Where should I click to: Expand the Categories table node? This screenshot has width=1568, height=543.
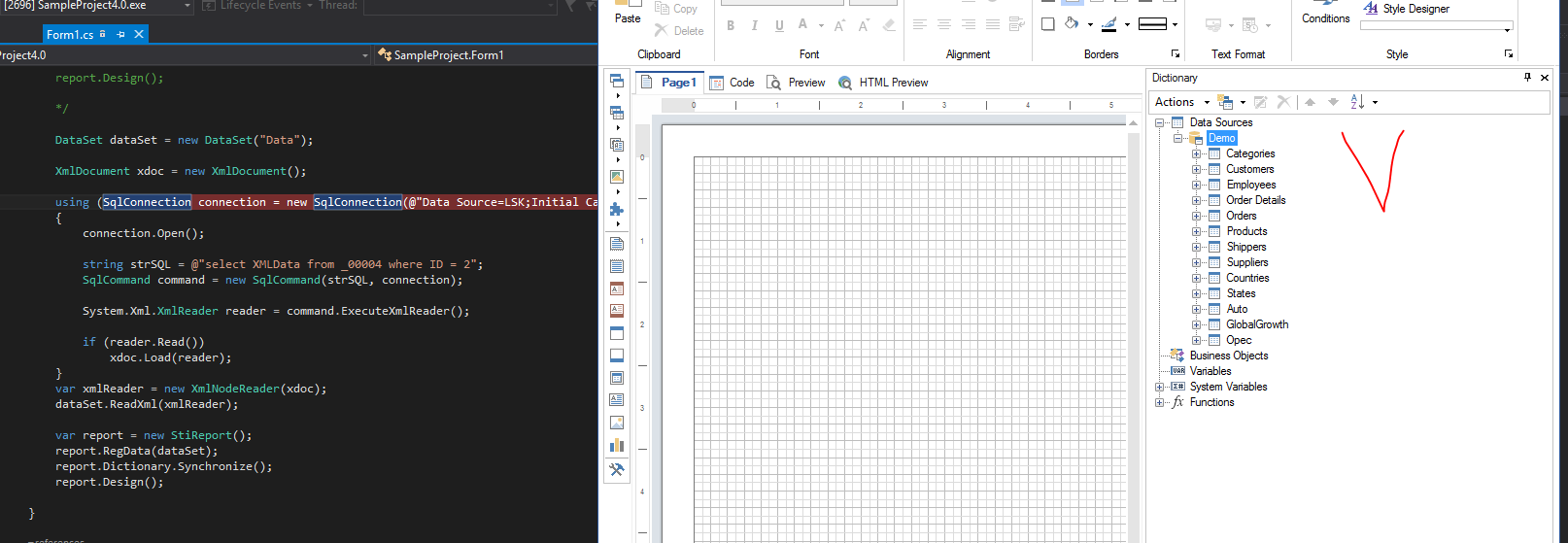[x=1196, y=153]
